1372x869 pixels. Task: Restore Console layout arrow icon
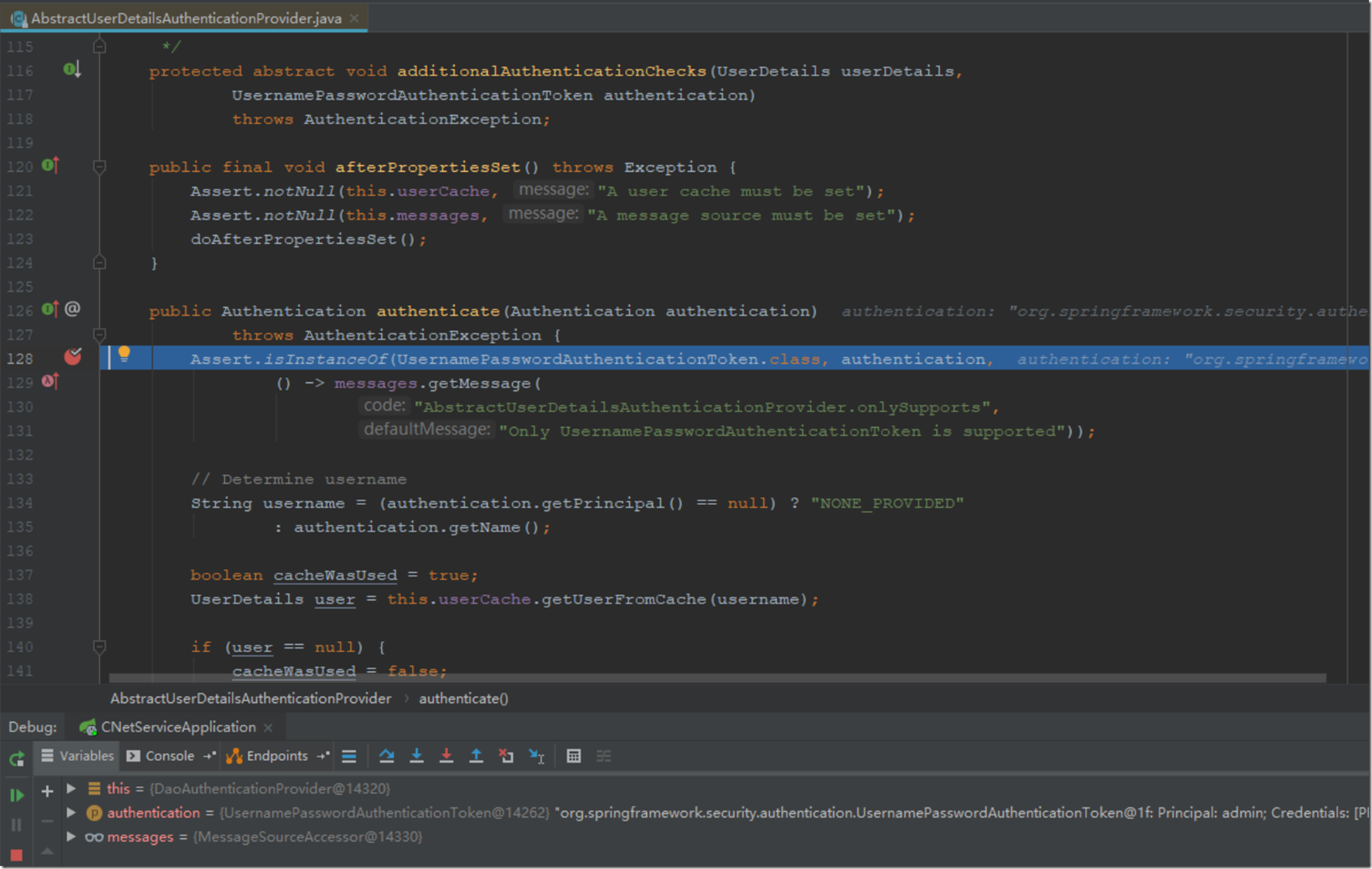pos(209,757)
